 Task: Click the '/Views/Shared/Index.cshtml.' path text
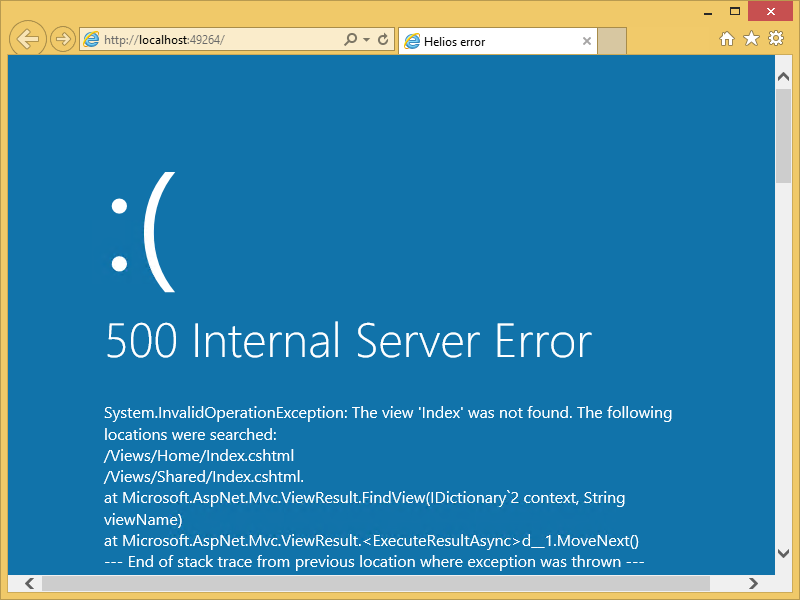click(204, 477)
